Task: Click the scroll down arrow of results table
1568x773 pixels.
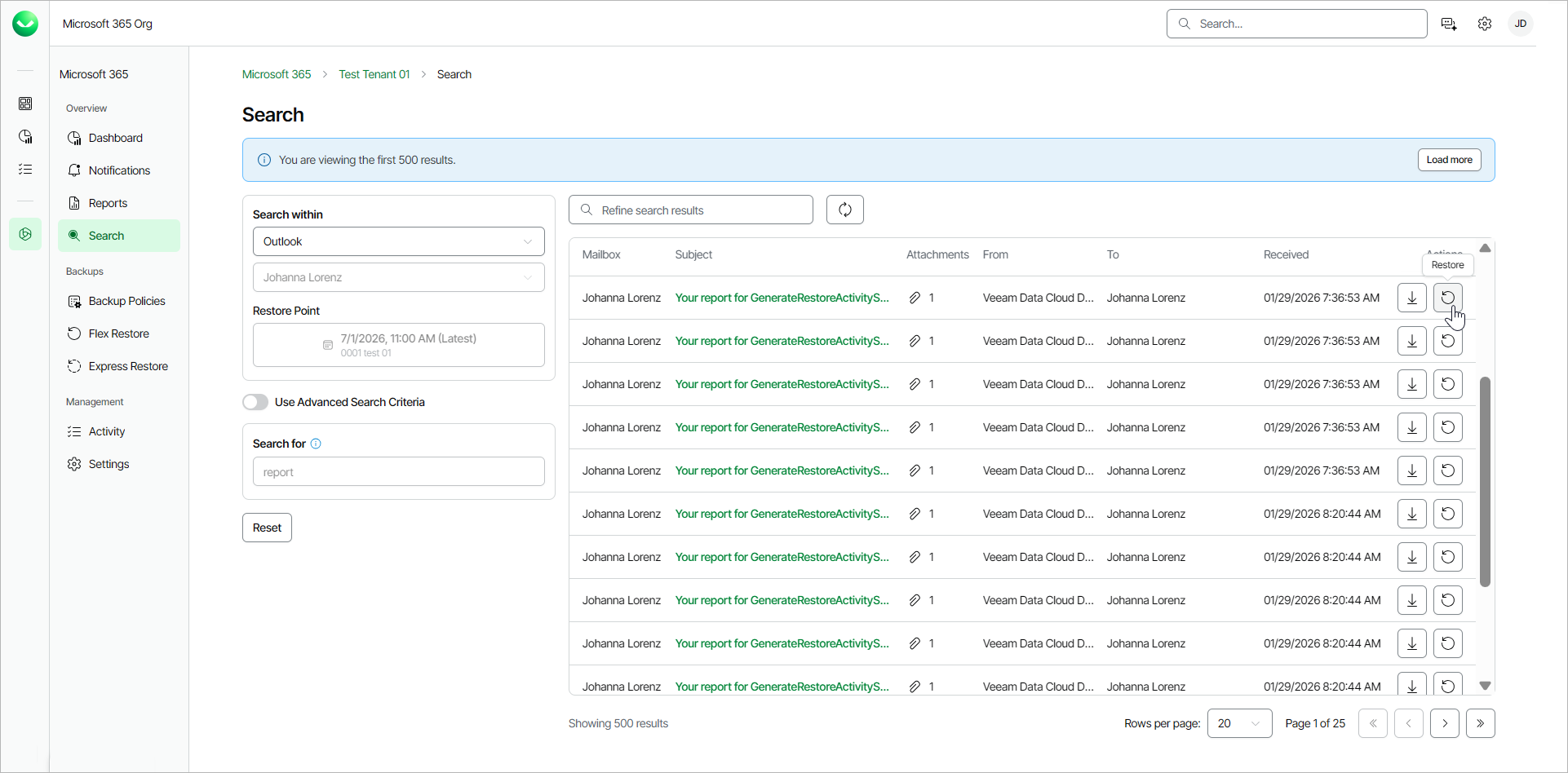Action: pos(1486,686)
